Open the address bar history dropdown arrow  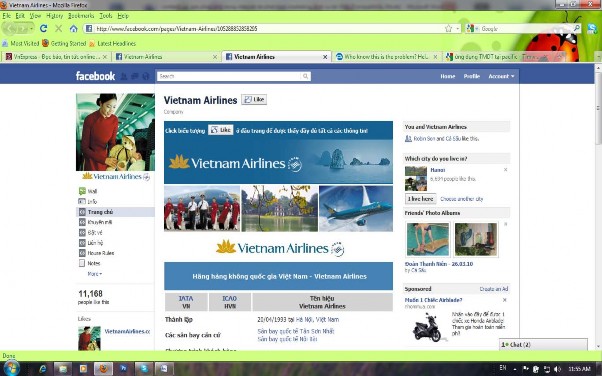tap(458, 28)
